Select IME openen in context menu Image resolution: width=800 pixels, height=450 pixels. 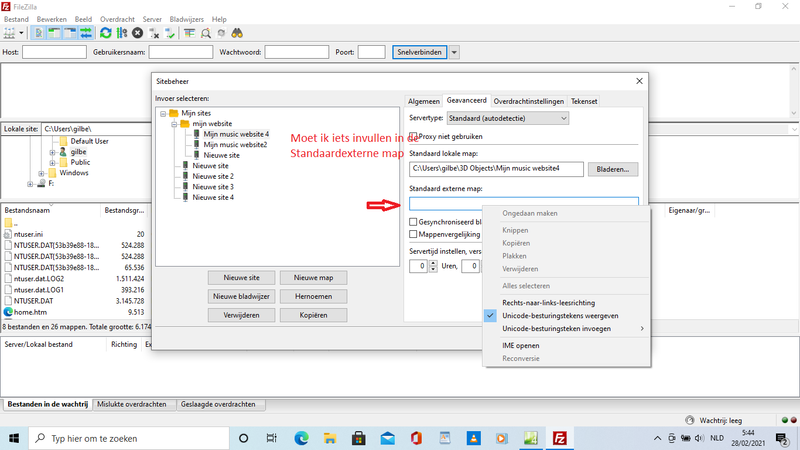(x=566, y=345)
